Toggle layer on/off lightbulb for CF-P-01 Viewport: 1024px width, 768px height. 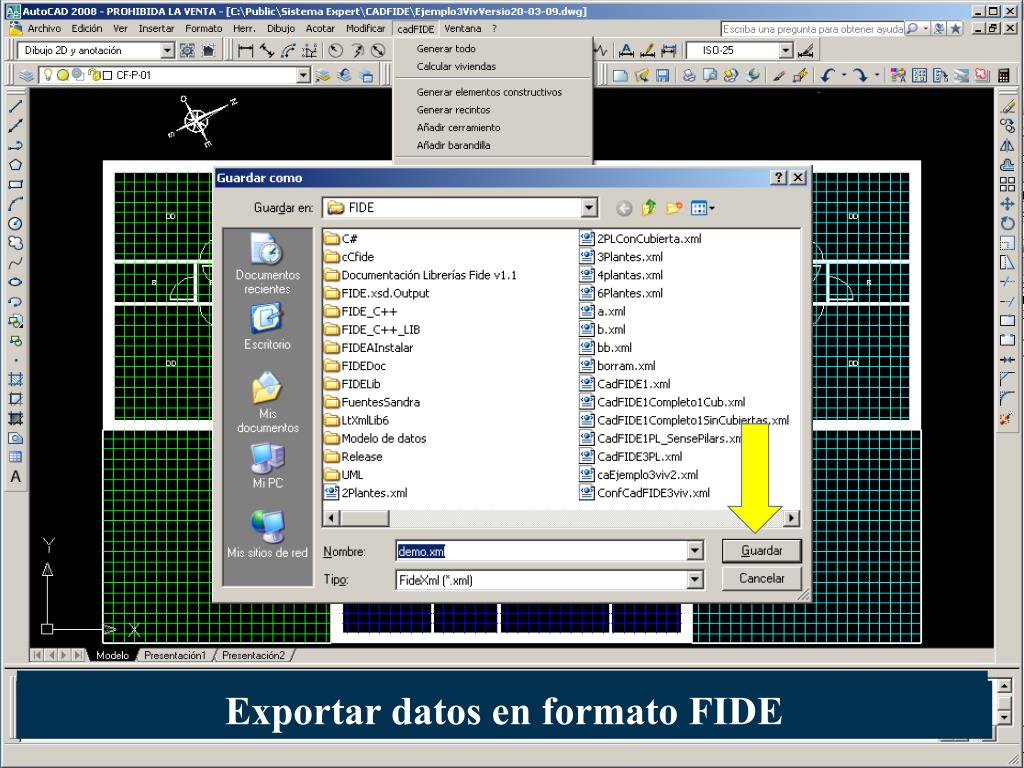pyautogui.click(x=48, y=75)
